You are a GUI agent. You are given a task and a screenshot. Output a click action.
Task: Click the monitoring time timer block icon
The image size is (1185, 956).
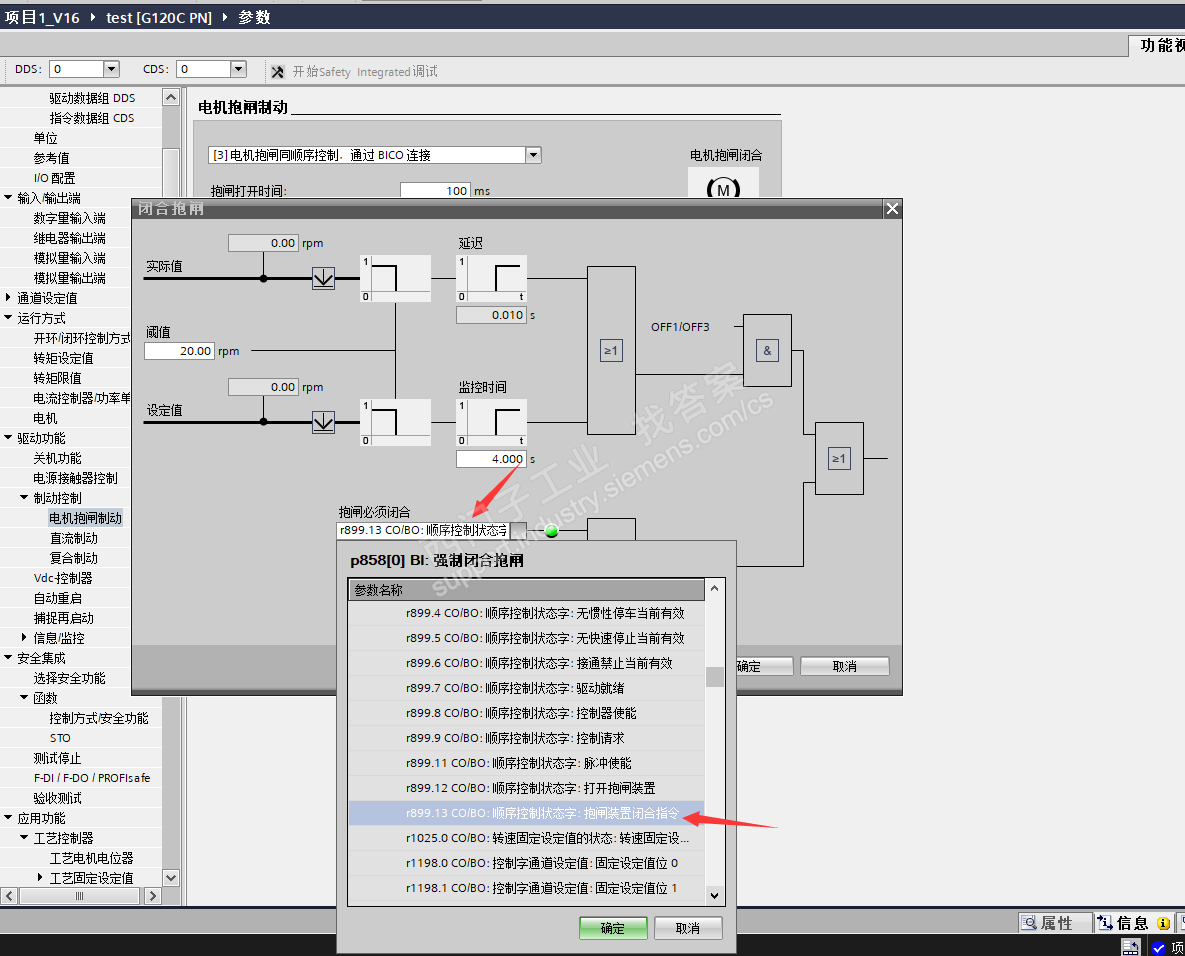tap(492, 422)
